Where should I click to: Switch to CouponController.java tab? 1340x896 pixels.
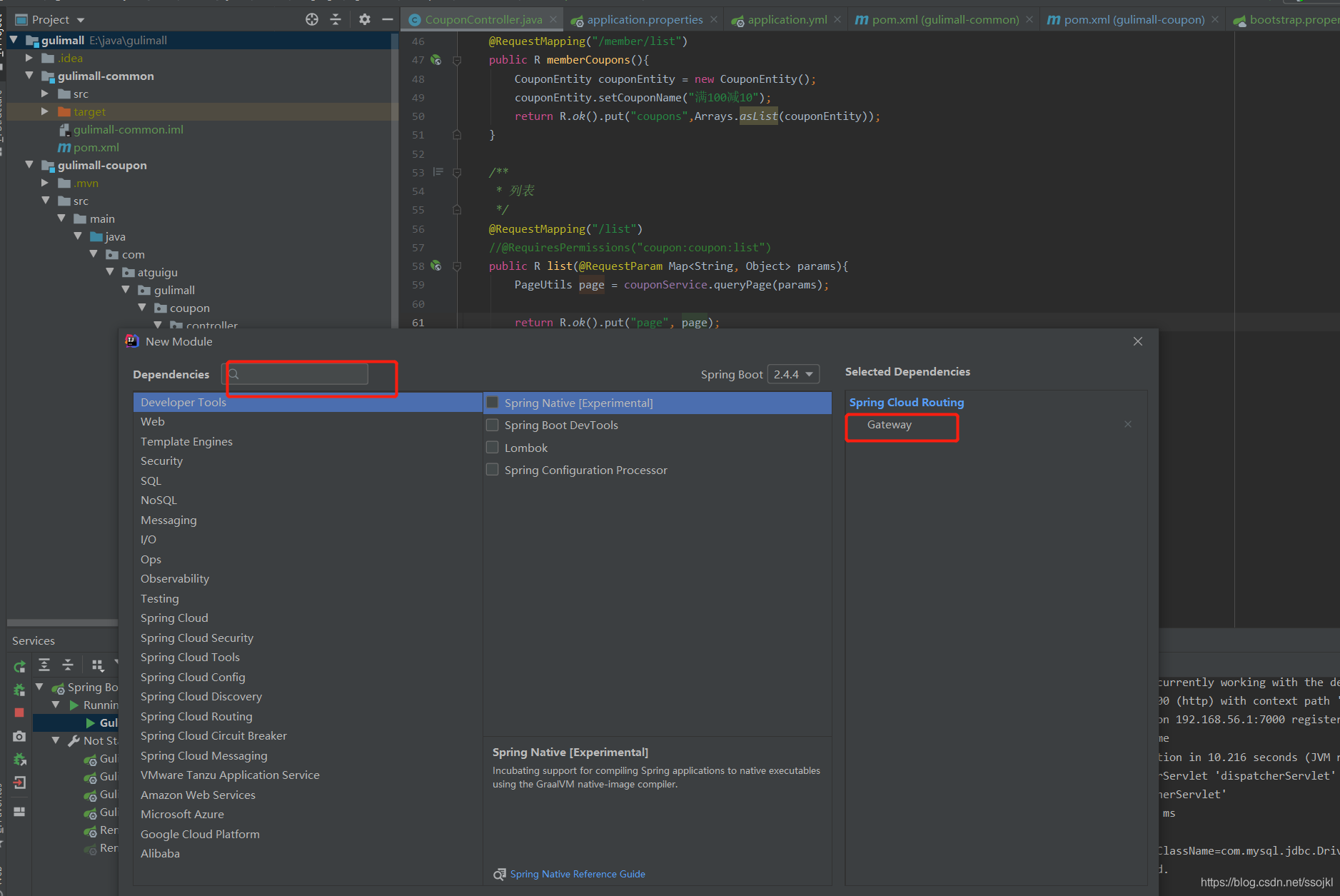[x=483, y=19]
